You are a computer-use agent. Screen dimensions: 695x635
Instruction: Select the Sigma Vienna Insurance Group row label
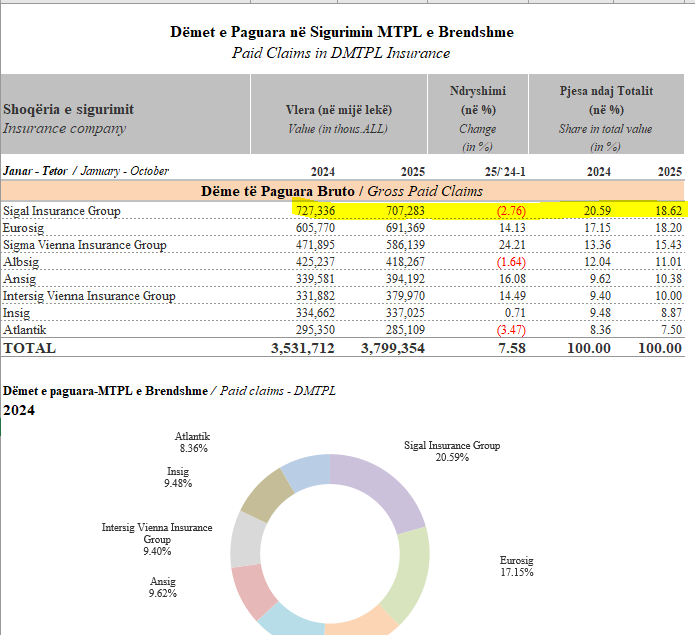click(x=85, y=245)
